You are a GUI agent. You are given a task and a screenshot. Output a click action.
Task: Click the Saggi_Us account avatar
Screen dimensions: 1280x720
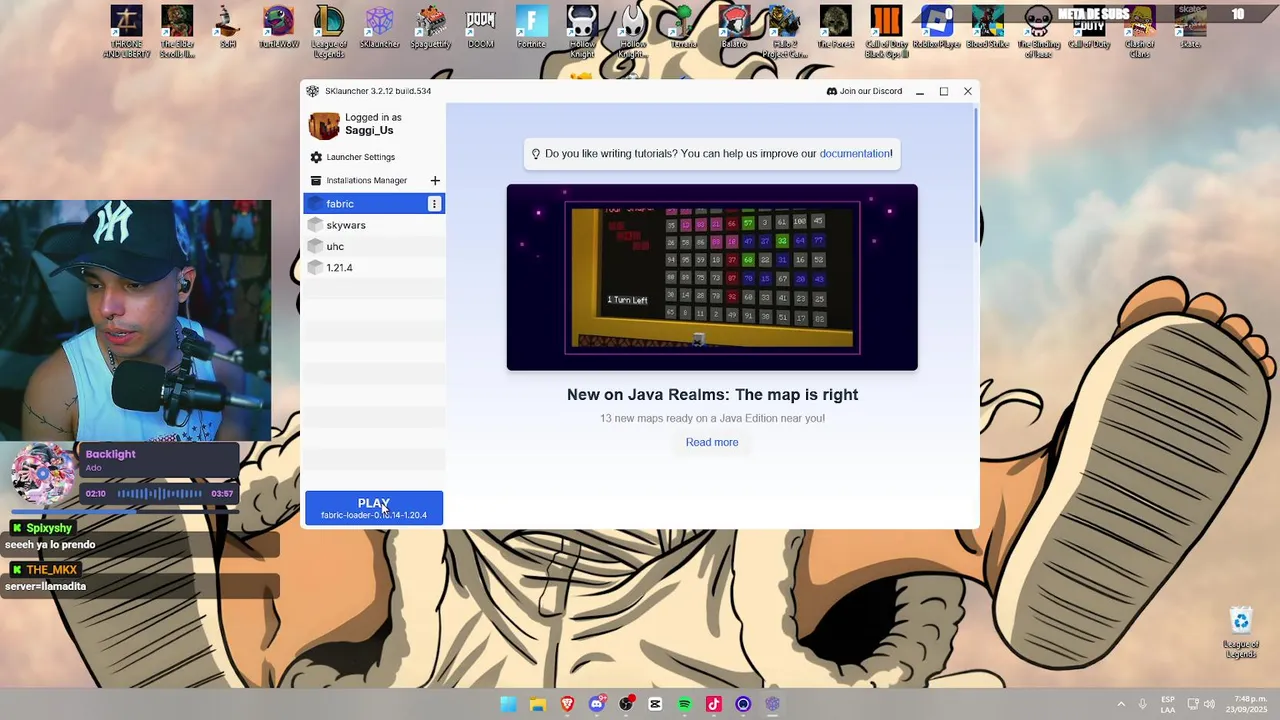pos(324,125)
